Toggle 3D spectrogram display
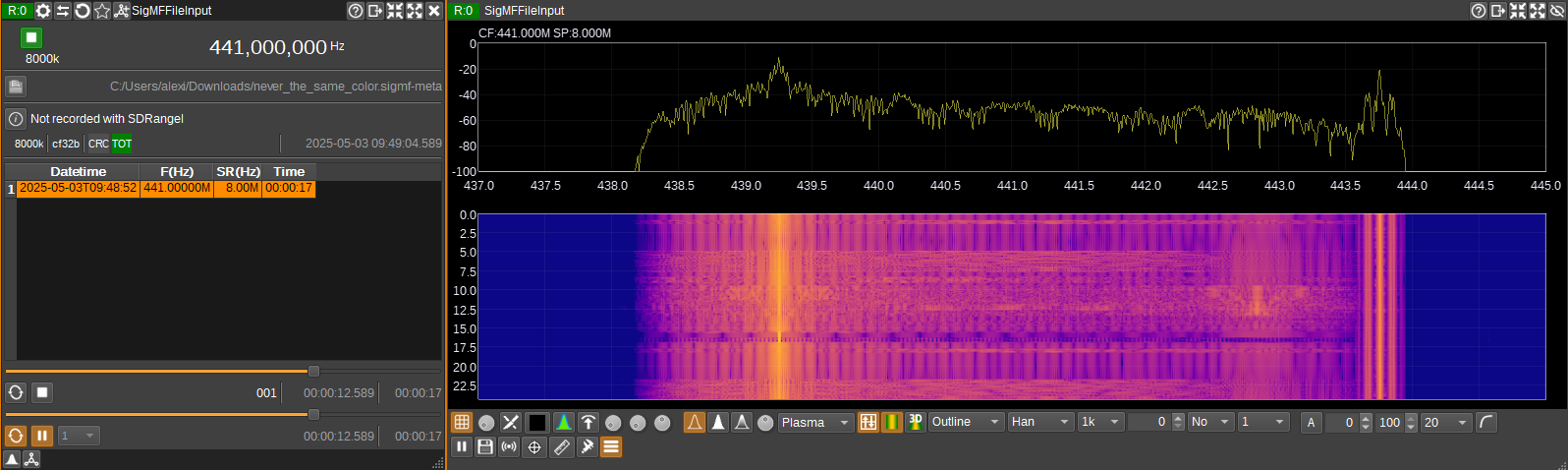The image size is (1568, 470). click(x=915, y=422)
